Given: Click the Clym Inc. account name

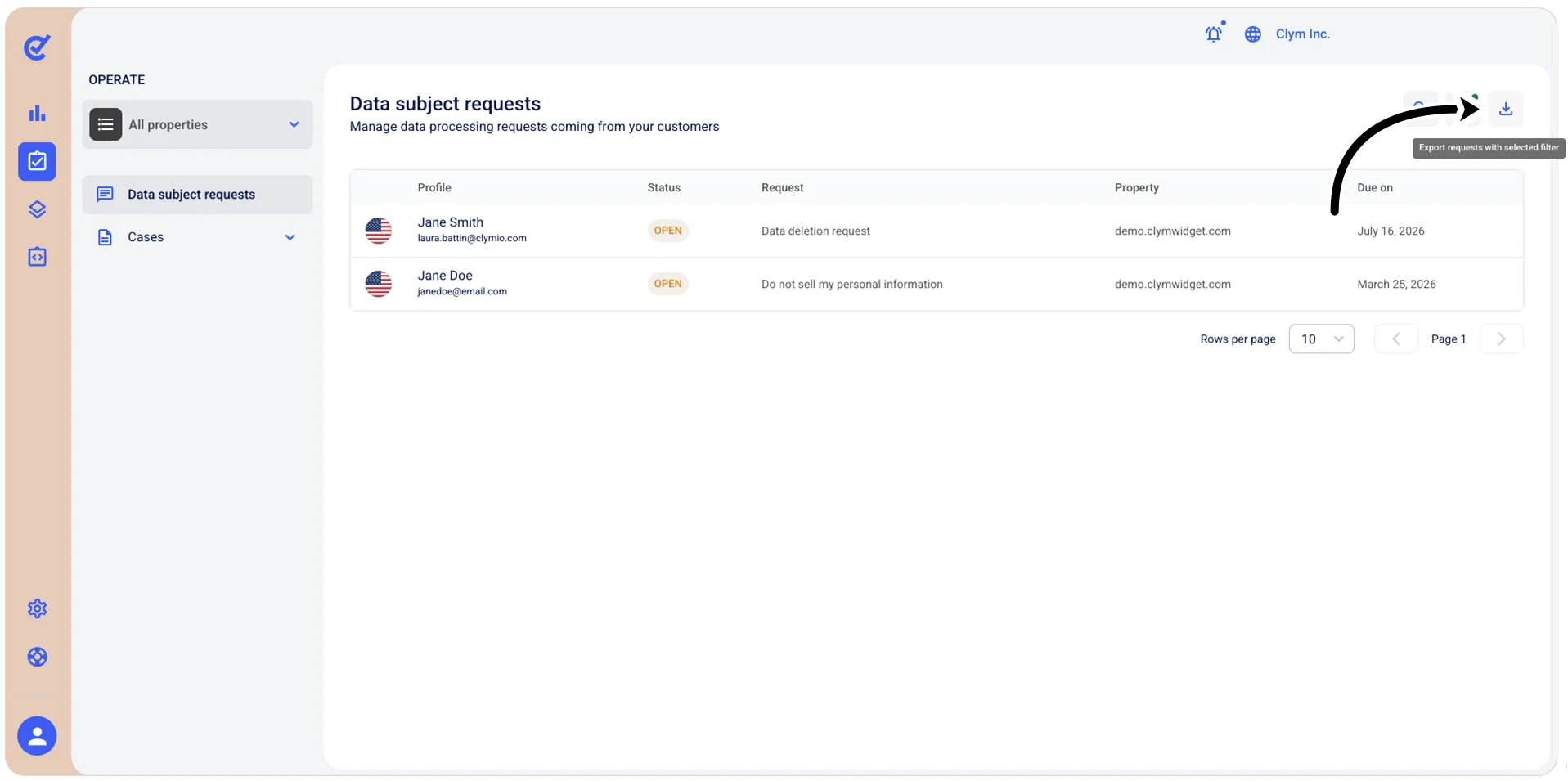Looking at the screenshot, I should click(x=1302, y=34).
